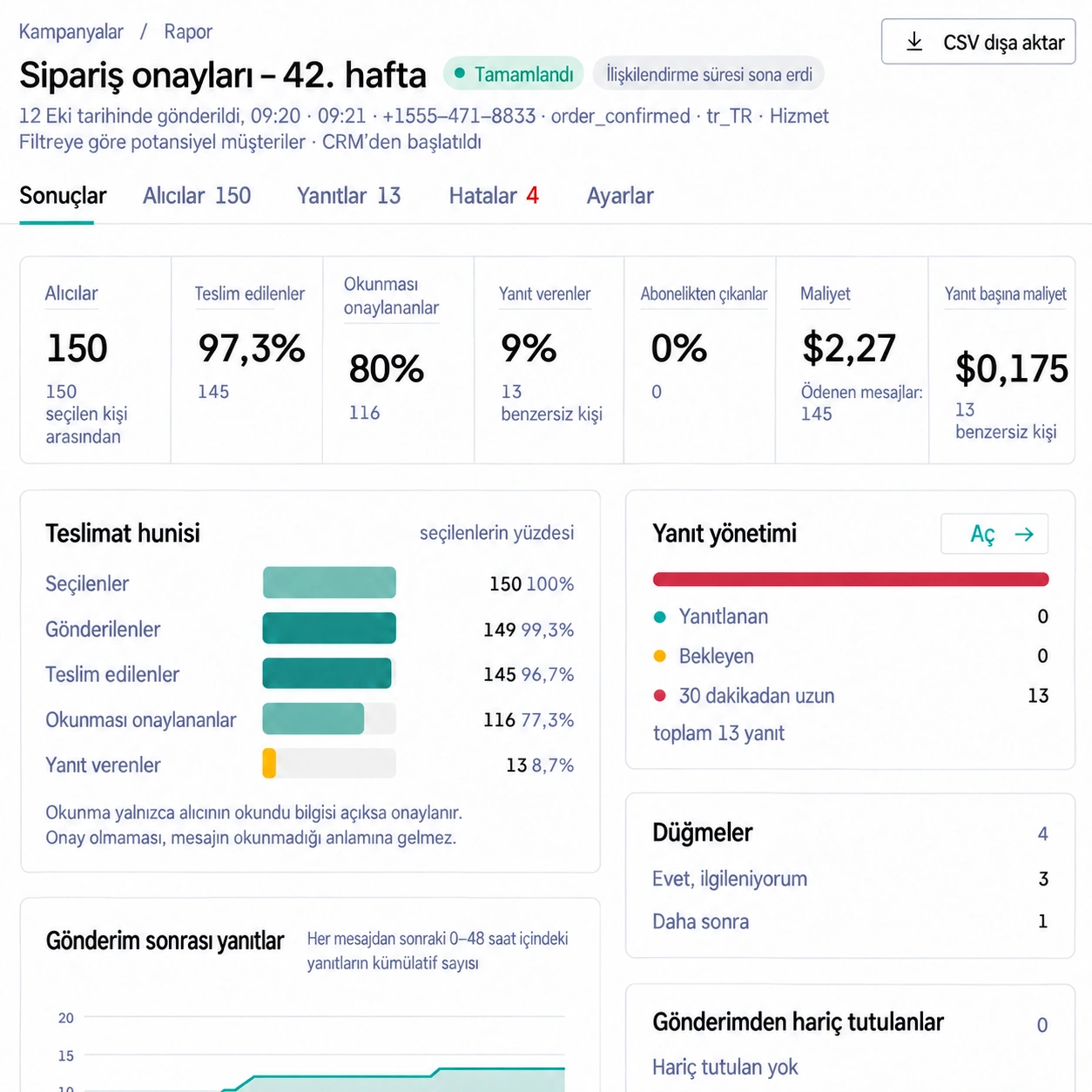The image size is (1092, 1092).
Task: Click the Yanıtlanan row in response management
Action: [x=851, y=617]
